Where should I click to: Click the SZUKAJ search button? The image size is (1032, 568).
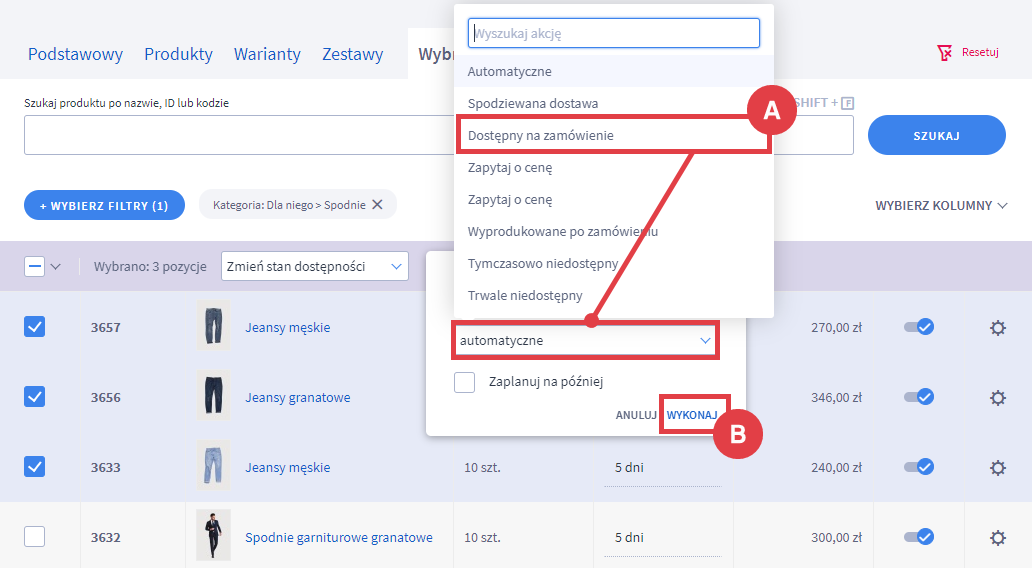click(x=937, y=136)
